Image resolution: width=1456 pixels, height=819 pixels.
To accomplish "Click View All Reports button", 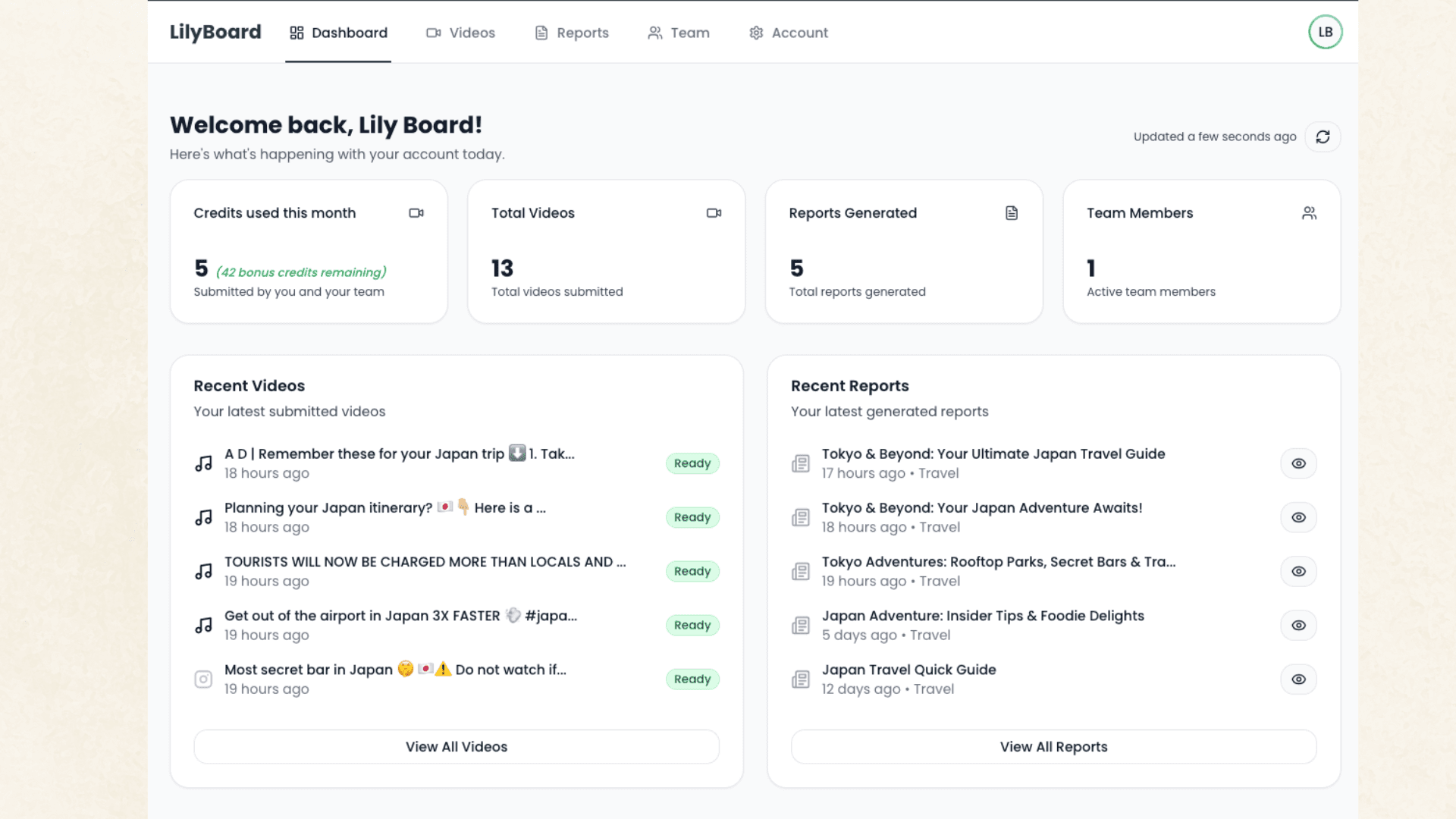I will [1053, 746].
